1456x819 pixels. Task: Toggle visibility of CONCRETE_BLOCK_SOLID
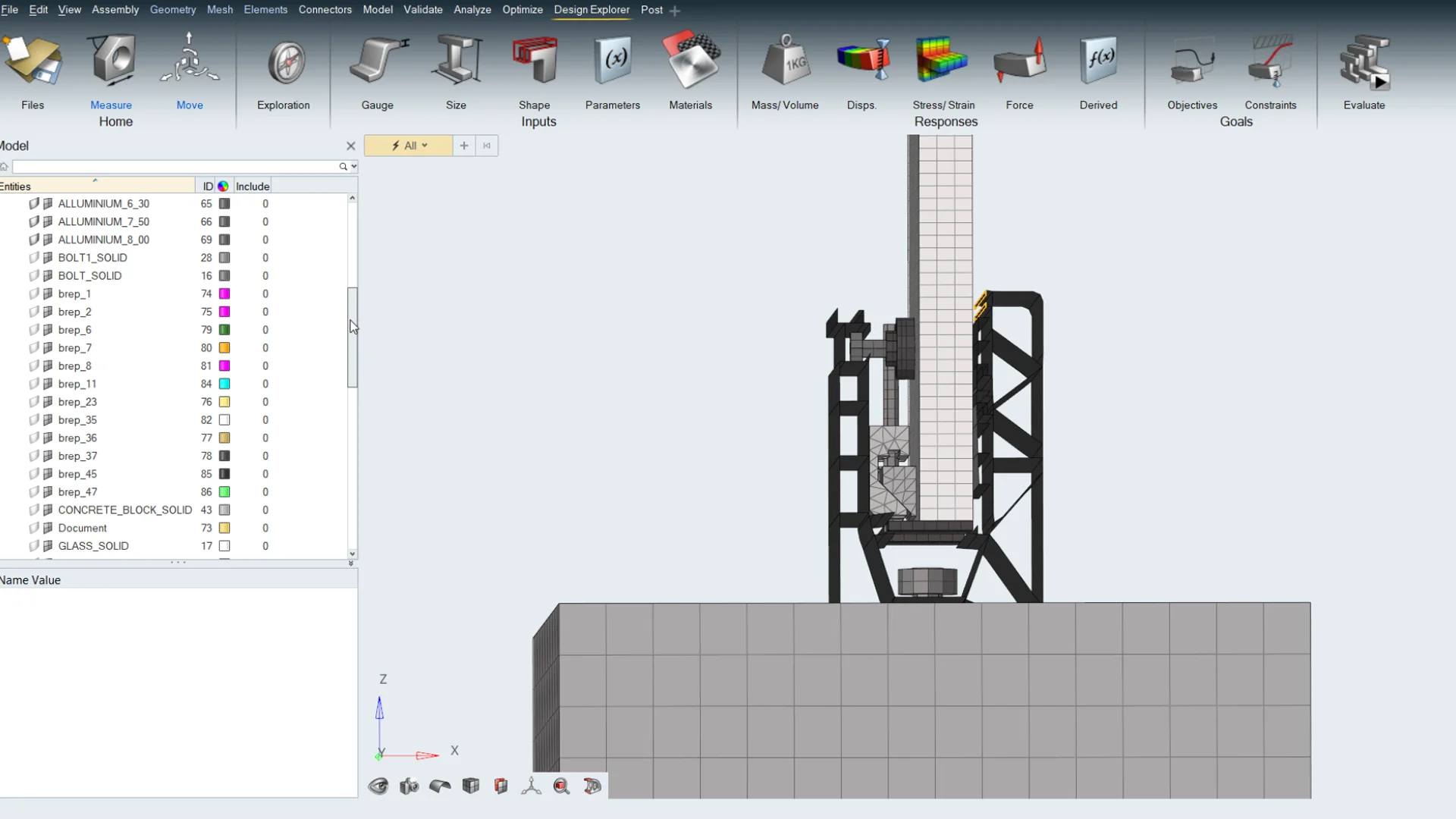pos(33,510)
